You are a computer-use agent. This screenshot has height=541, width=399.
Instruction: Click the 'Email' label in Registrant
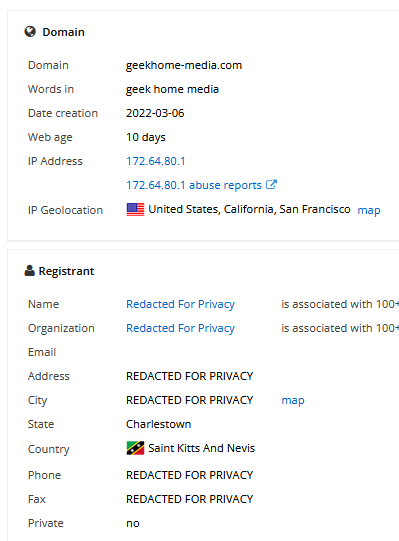point(42,352)
